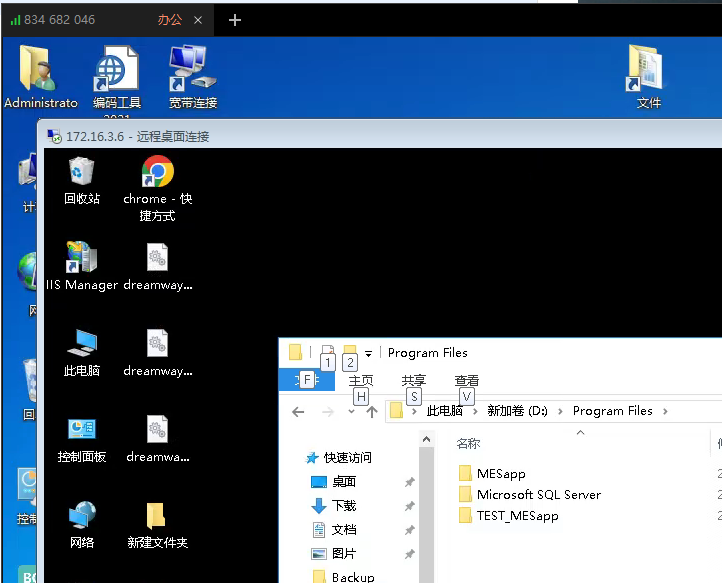722x583 pixels.
Task: Open the 控制面板 desktop icon
Action: (x=82, y=431)
